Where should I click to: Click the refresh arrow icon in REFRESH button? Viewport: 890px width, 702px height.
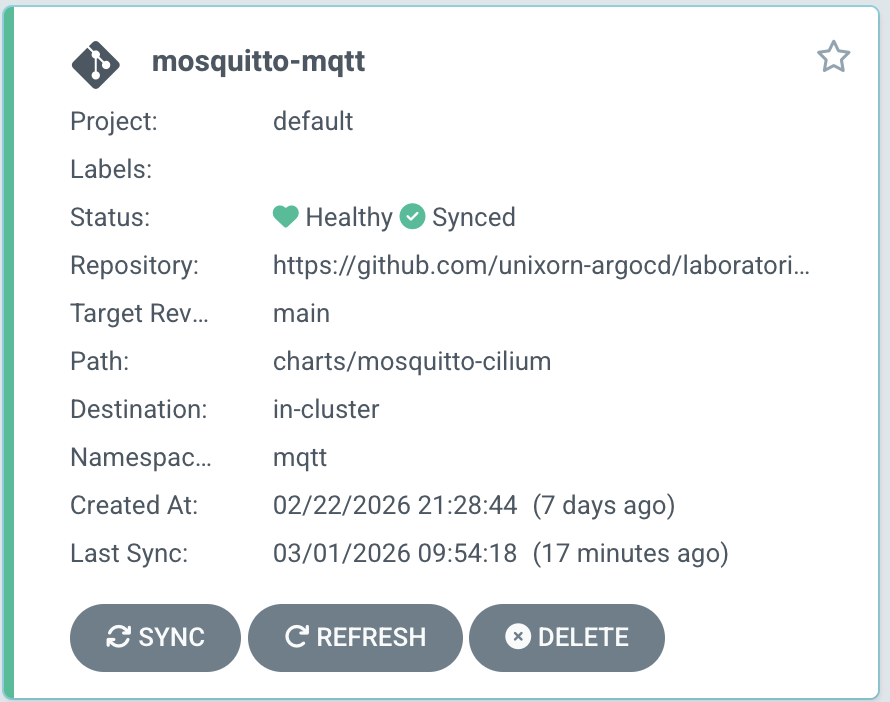[296, 637]
